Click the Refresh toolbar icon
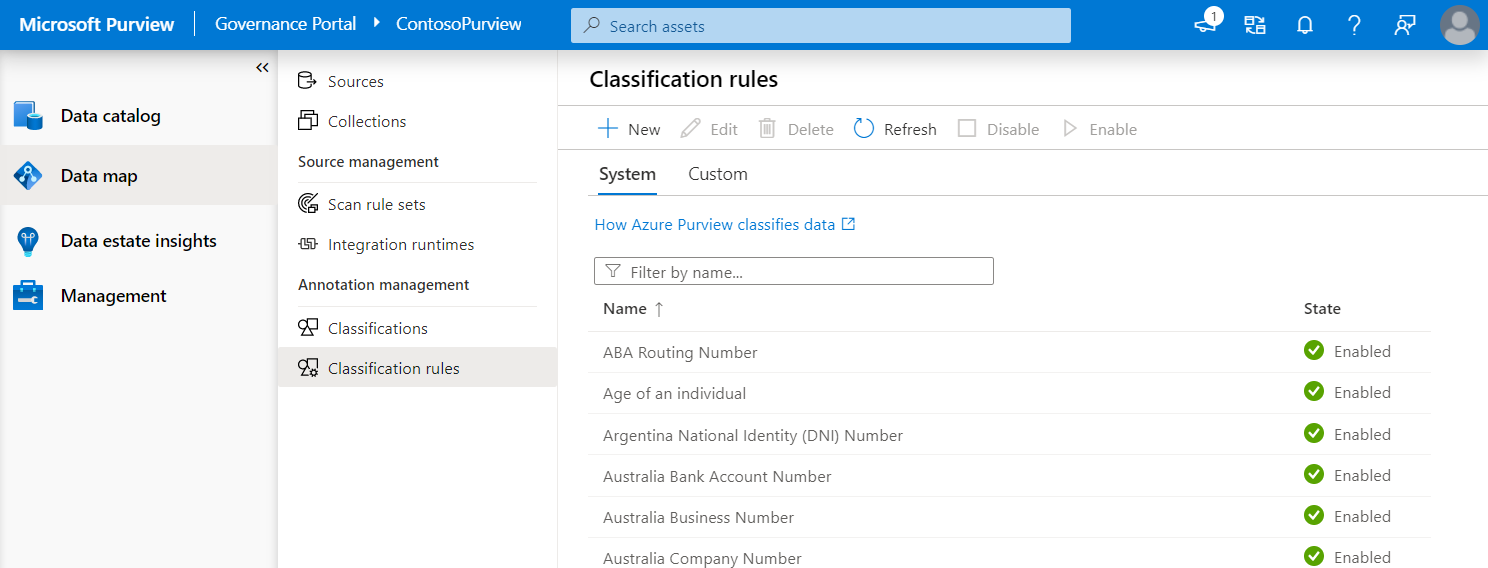 click(x=864, y=129)
